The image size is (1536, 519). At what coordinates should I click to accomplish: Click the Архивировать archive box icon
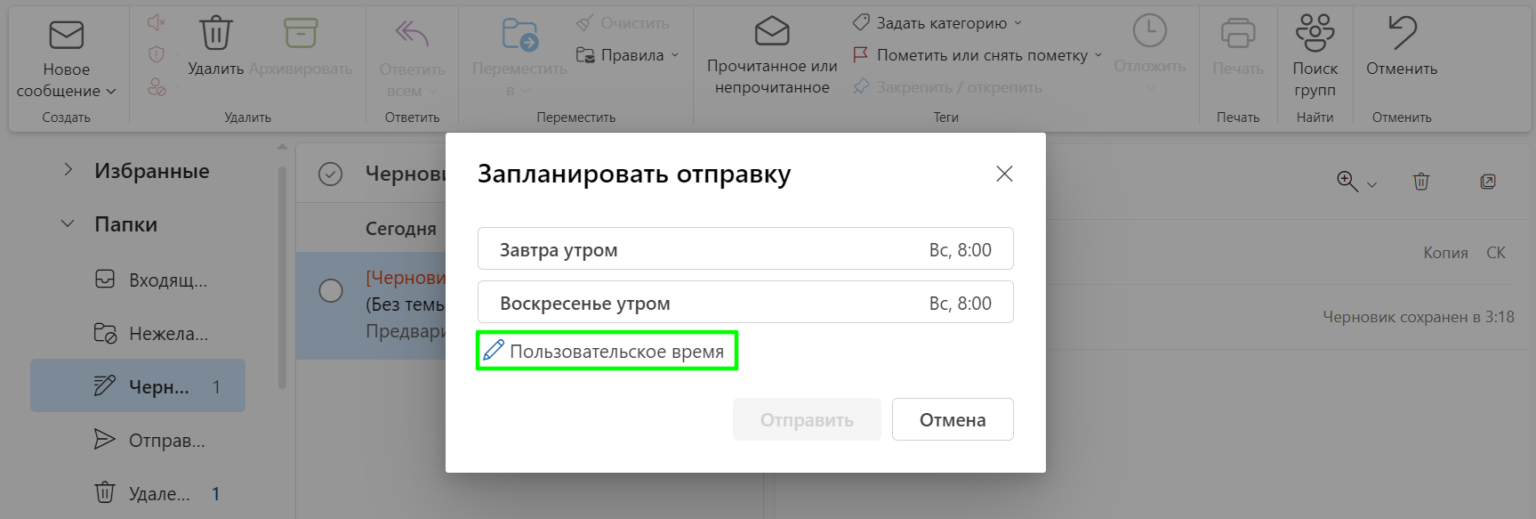(x=300, y=33)
